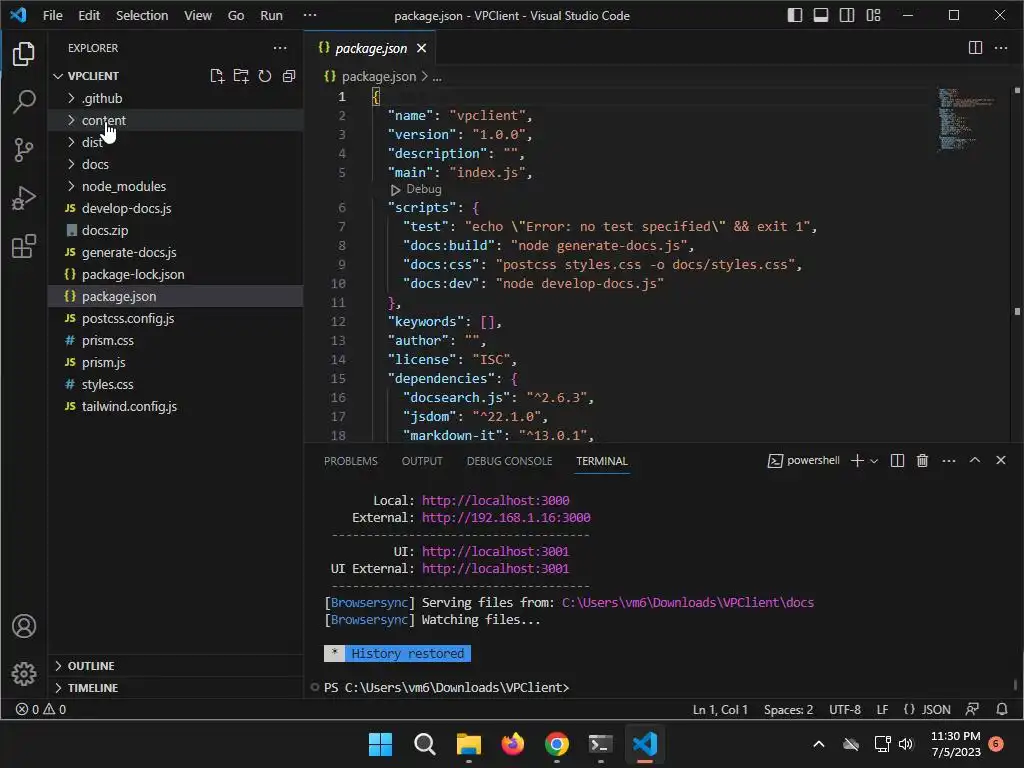Create a new terminal with plus icon
The width and height of the screenshot is (1024, 768).
pos(857,460)
